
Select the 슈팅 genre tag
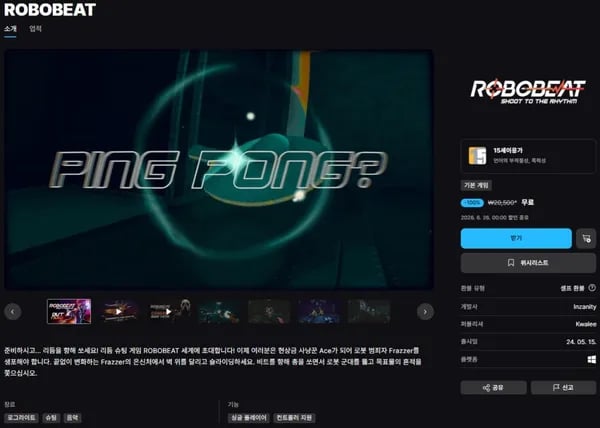tap(51, 418)
